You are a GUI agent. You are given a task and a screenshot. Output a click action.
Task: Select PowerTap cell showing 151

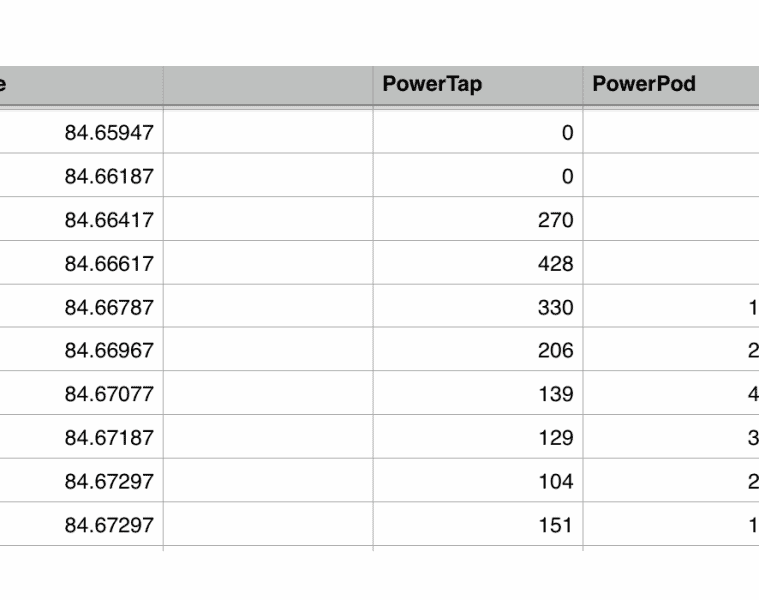[477, 525]
